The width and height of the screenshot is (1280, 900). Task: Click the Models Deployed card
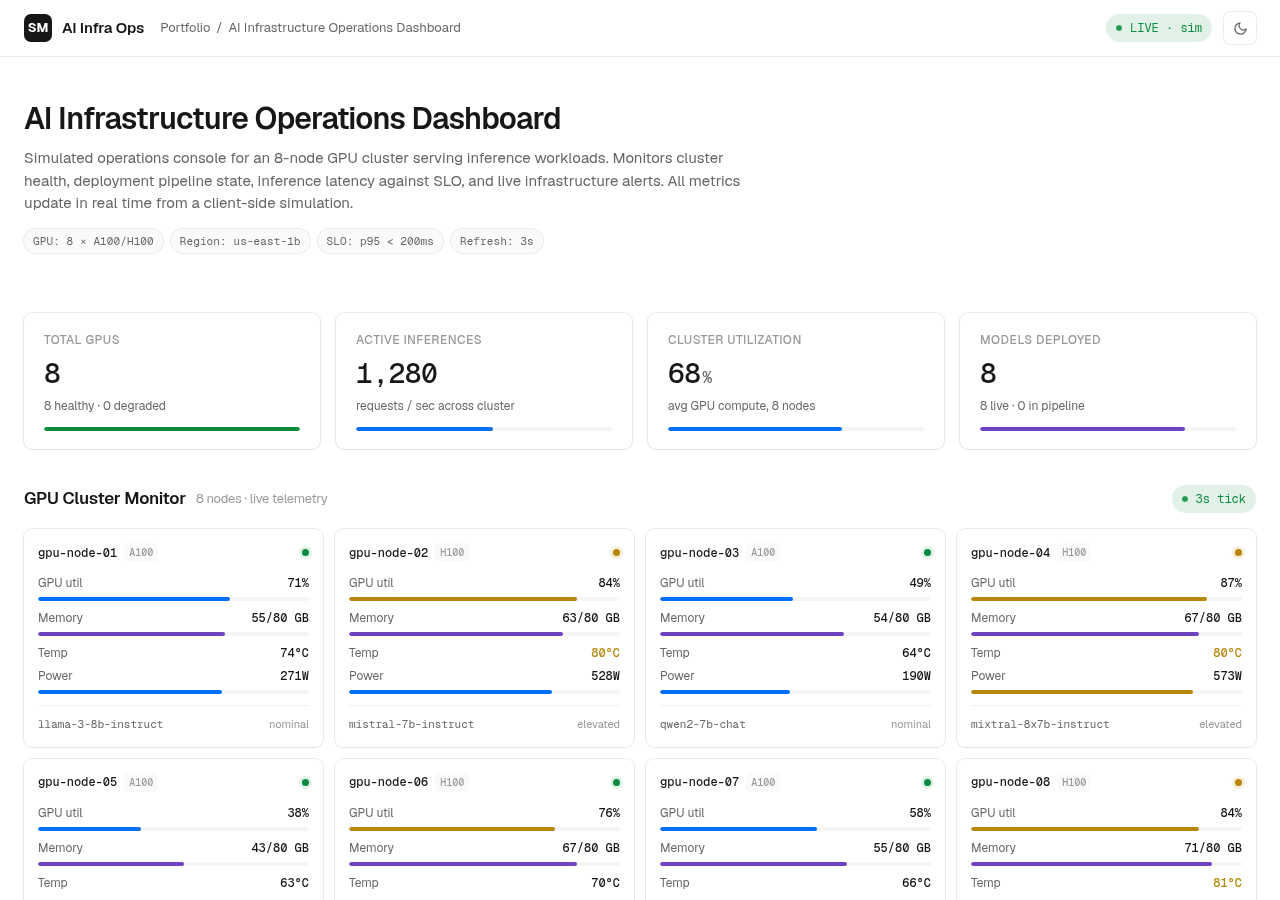pos(1108,381)
